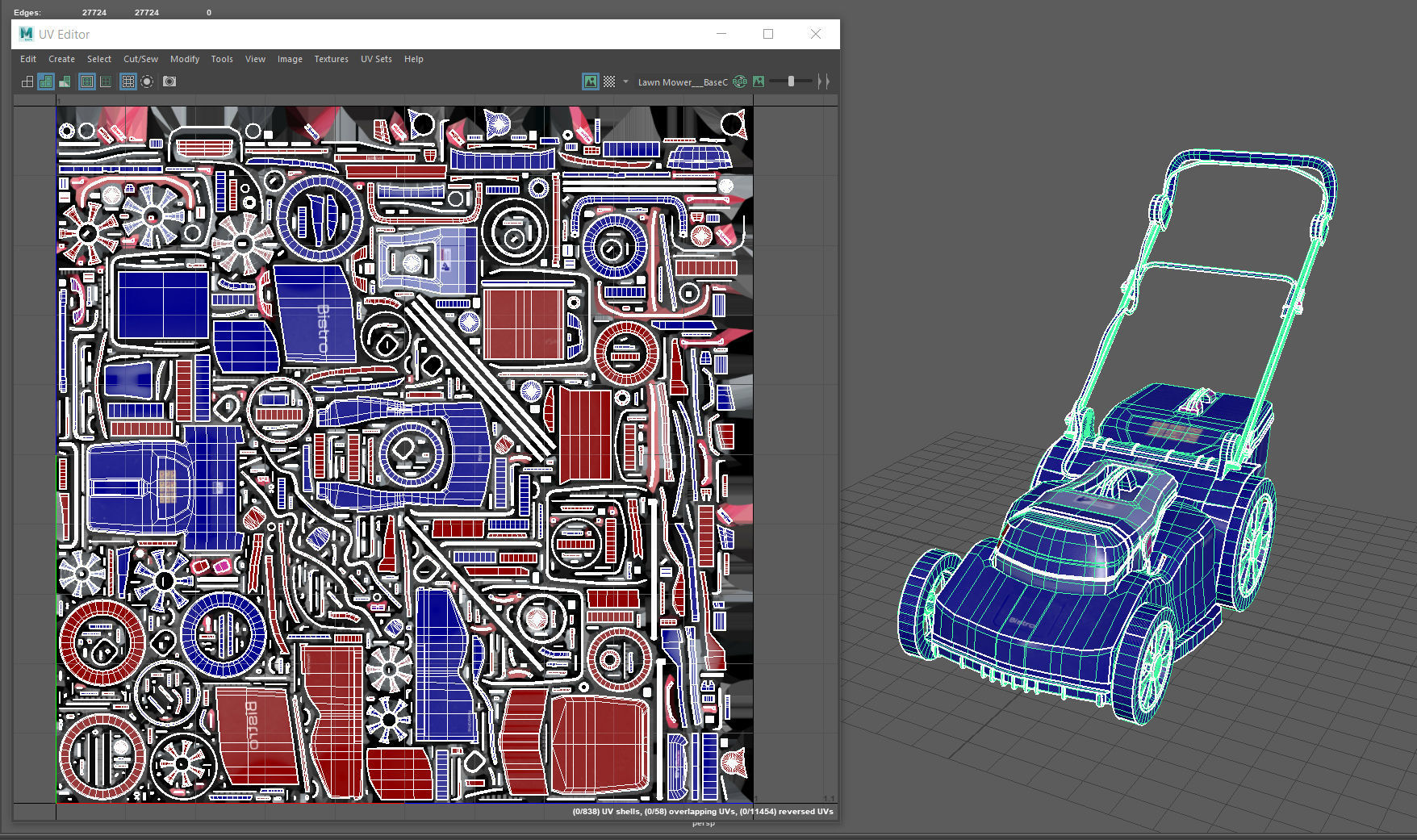Toggle wireframe UV shell display
Viewport: 1417px width, 840px height.
tap(27, 81)
